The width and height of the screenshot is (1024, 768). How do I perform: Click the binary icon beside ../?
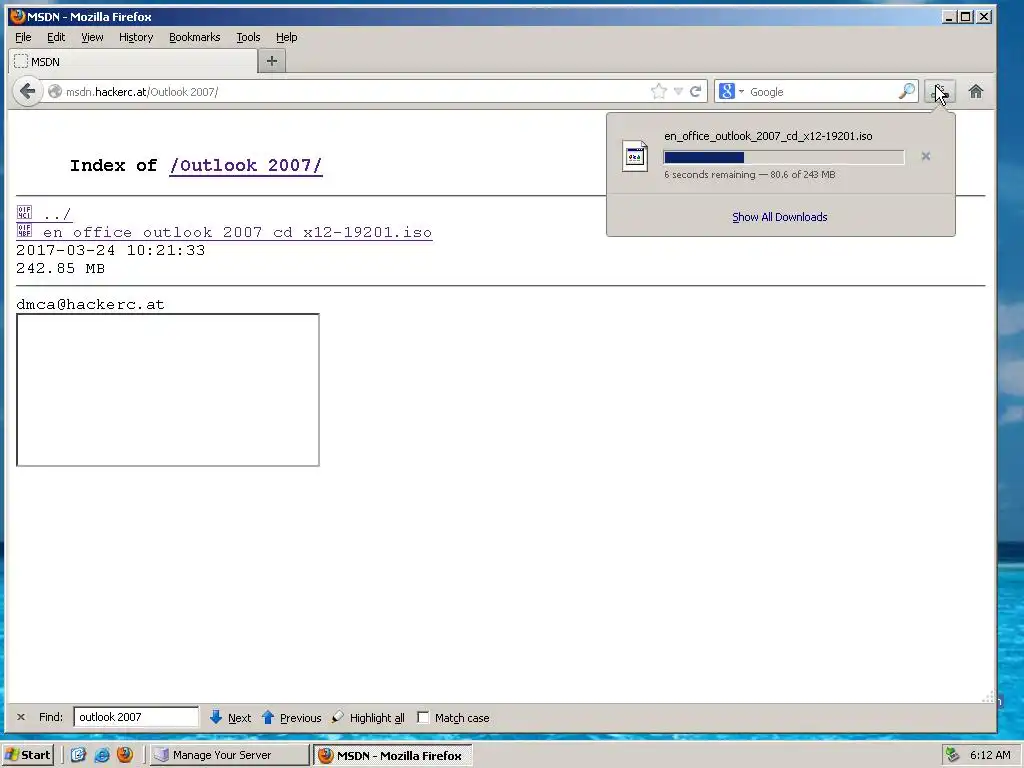[x=24, y=212]
